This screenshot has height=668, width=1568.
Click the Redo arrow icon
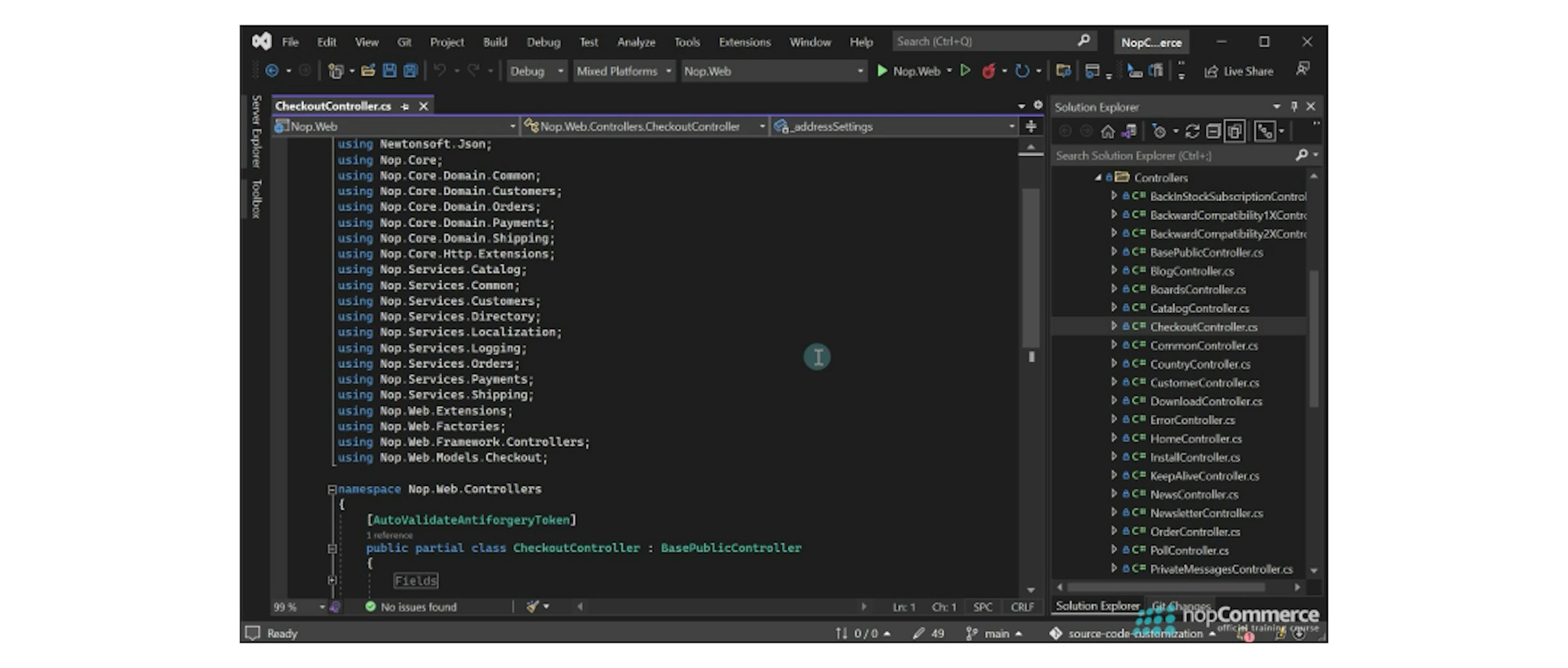click(473, 71)
